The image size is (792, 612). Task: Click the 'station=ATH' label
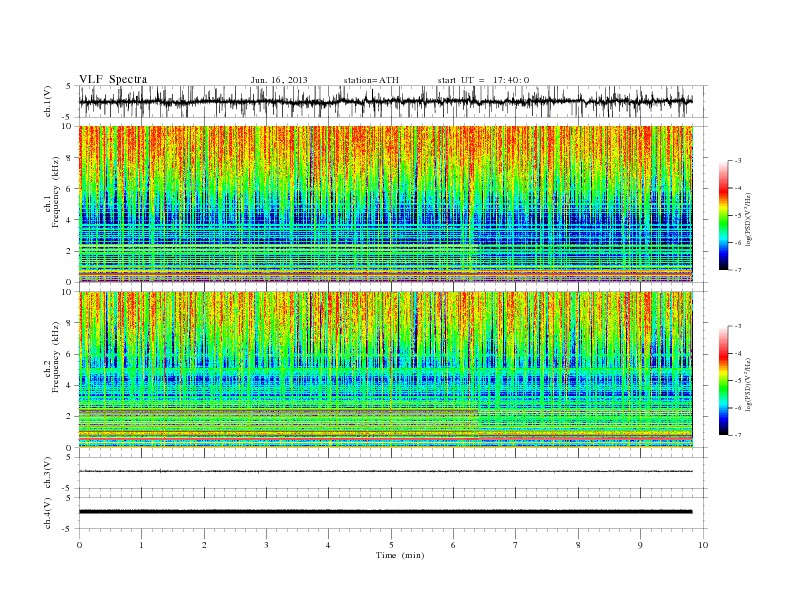371,80
